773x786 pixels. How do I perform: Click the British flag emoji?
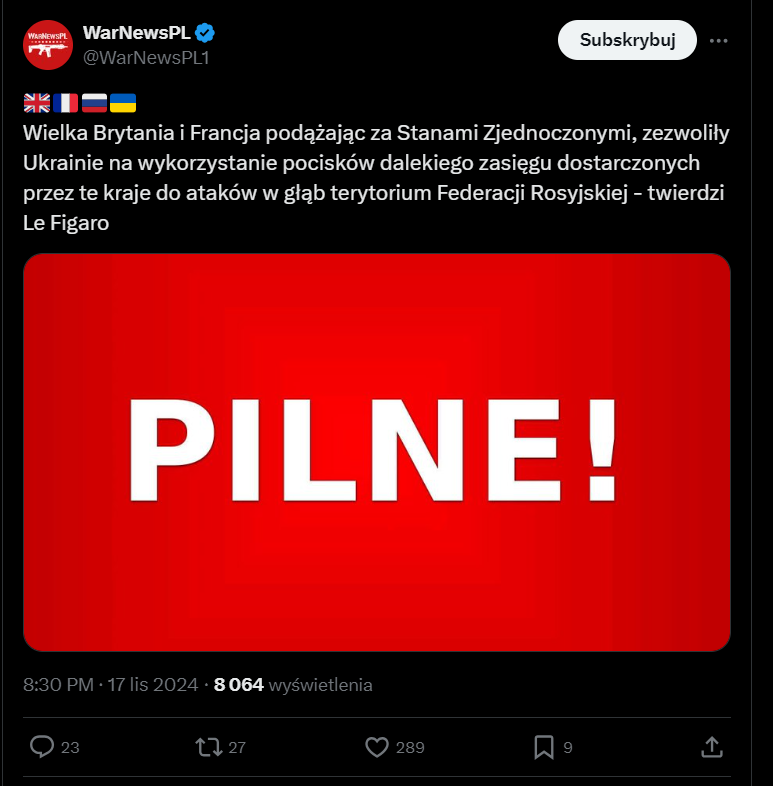point(37,102)
